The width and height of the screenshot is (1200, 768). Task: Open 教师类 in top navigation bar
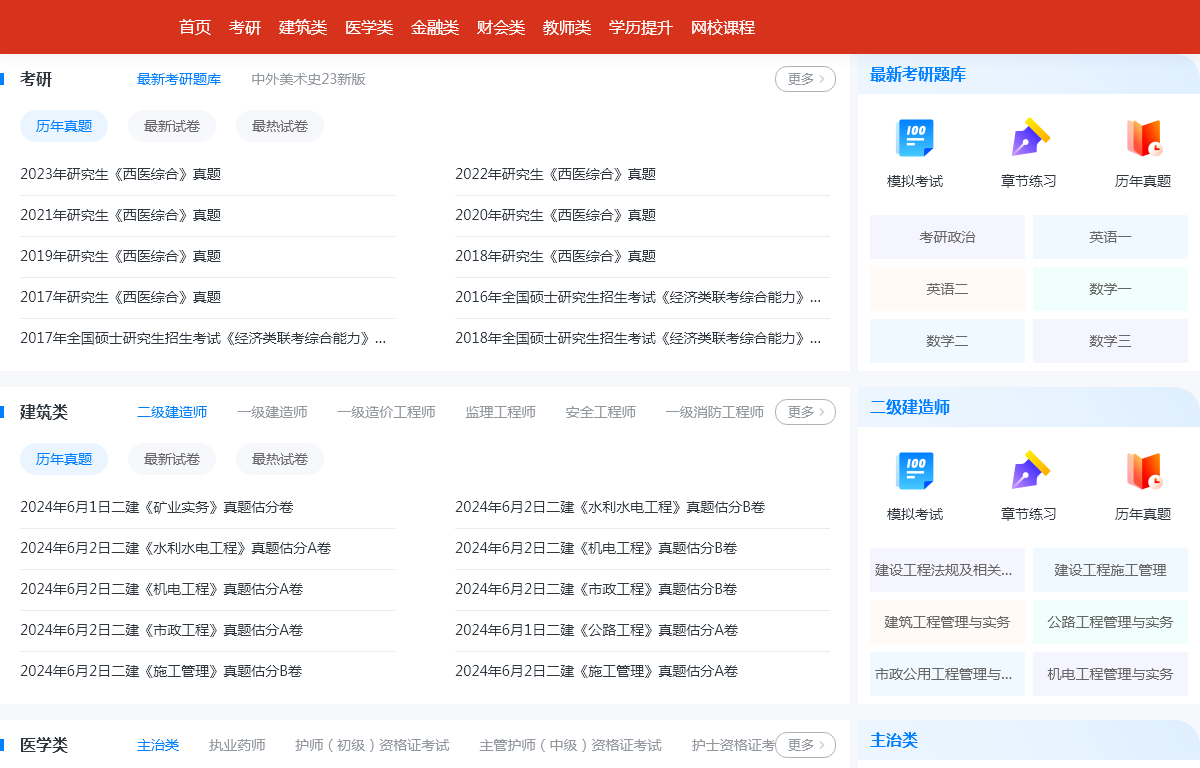point(567,28)
